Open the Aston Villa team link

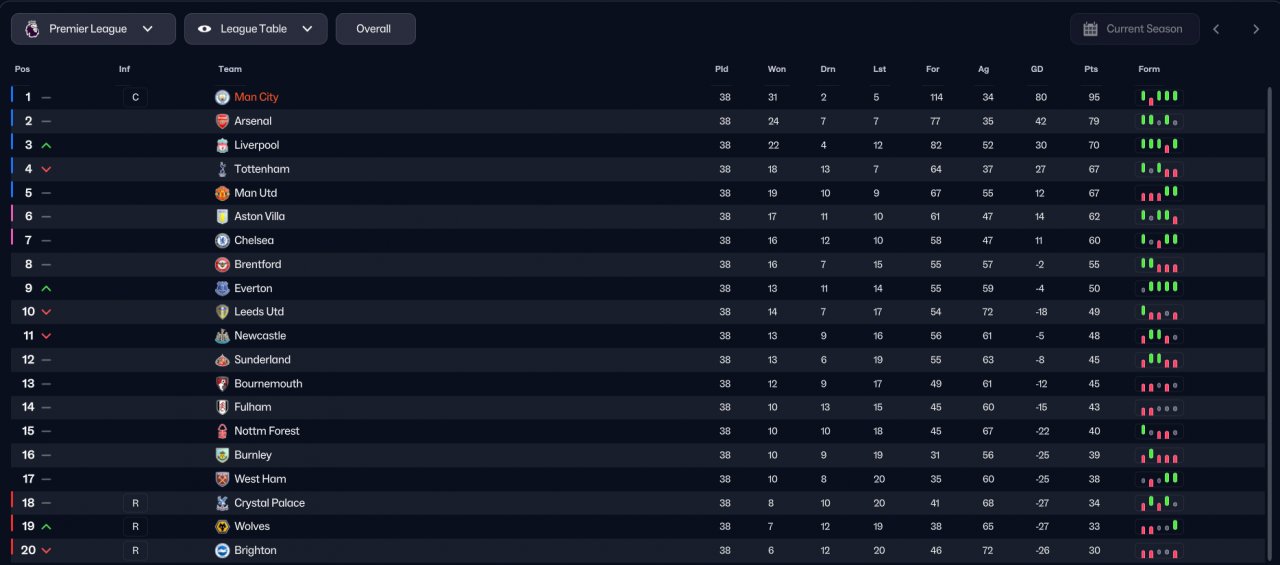tap(260, 217)
